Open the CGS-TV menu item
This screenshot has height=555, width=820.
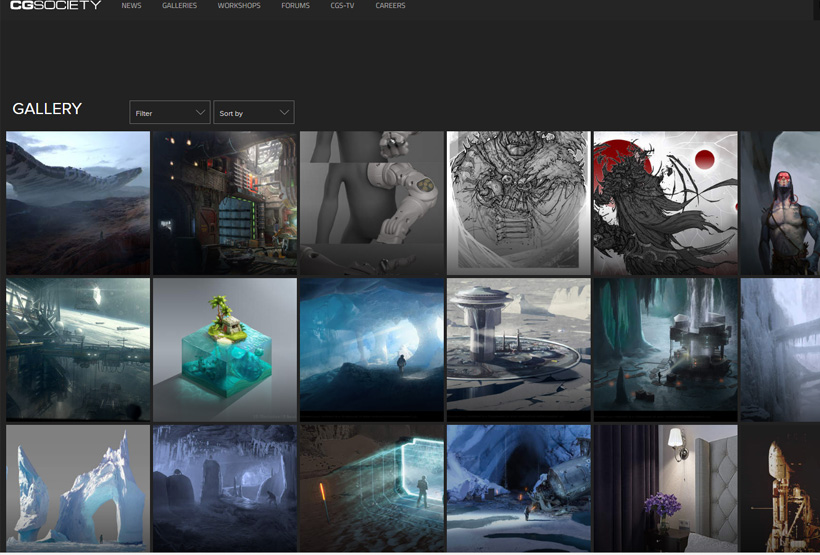tap(342, 6)
